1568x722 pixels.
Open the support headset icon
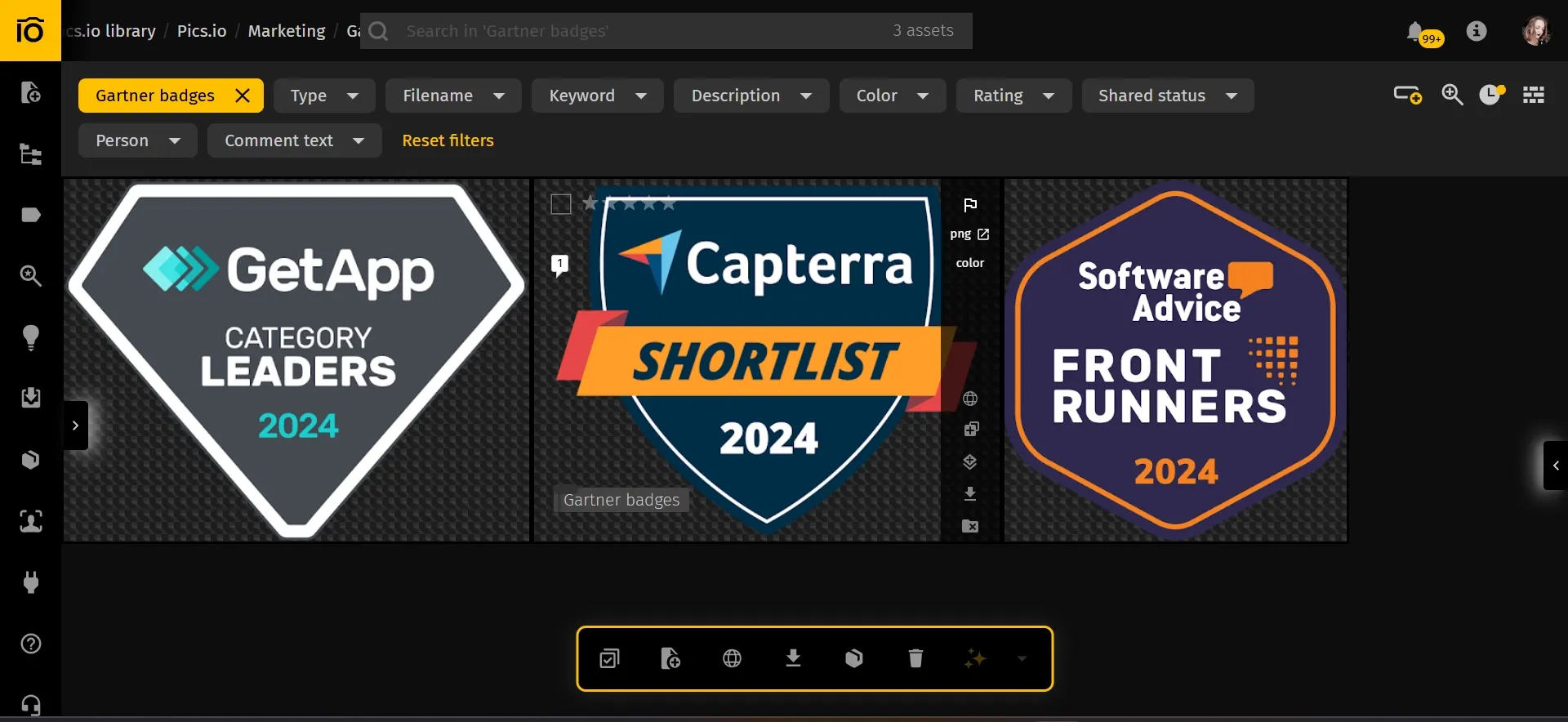coord(31,705)
